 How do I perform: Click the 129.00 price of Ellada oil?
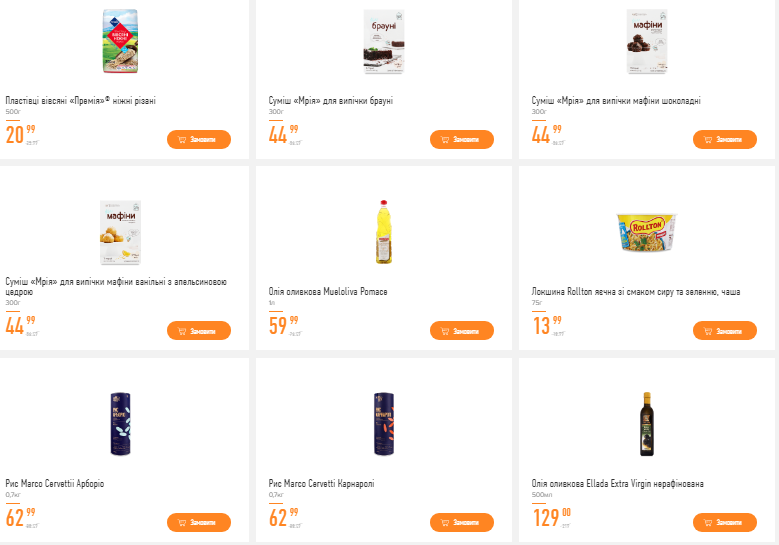[x=551, y=517]
